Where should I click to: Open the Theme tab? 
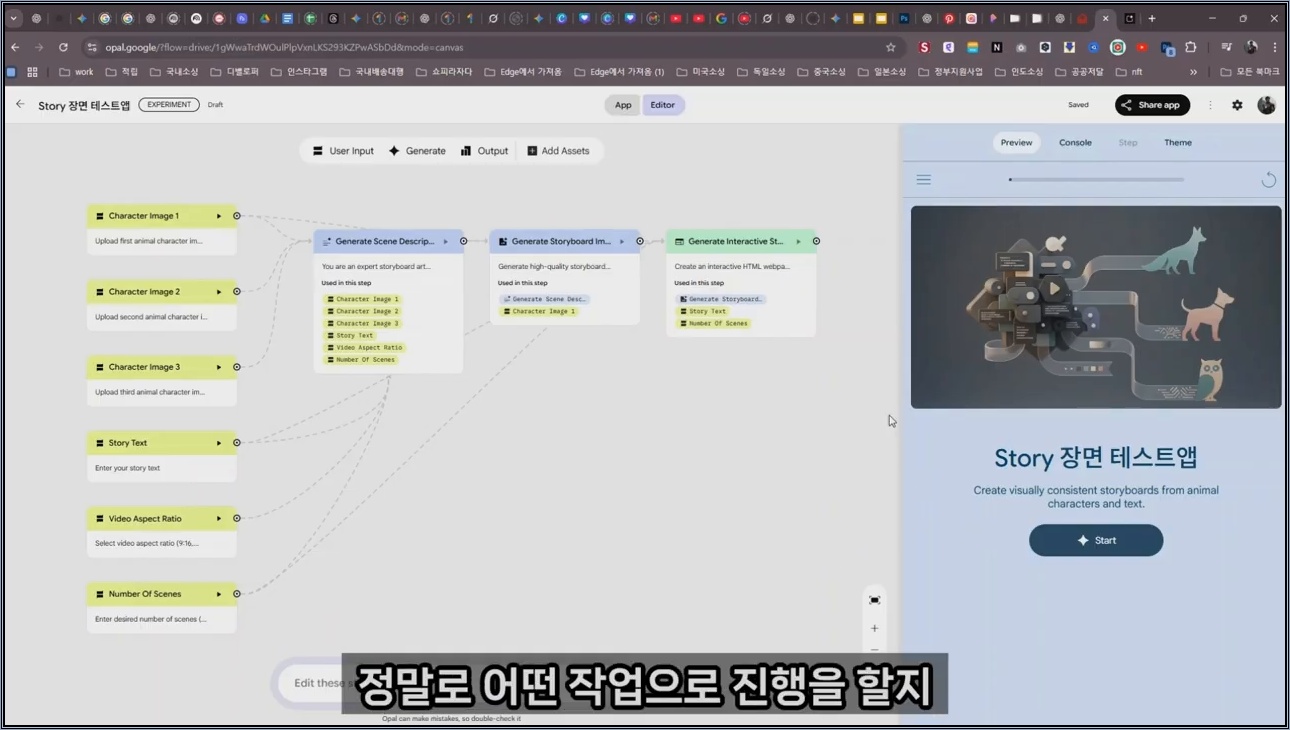(x=1178, y=143)
